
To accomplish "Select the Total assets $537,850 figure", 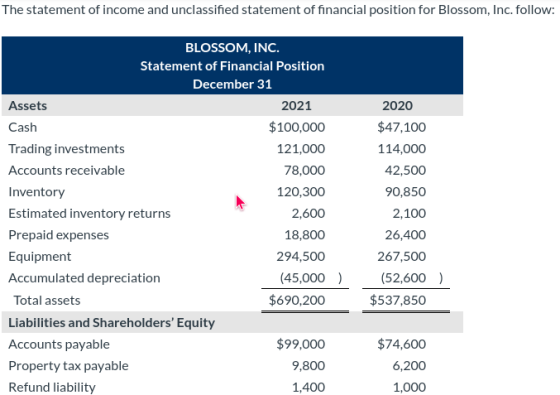I will tap(398, 300).
